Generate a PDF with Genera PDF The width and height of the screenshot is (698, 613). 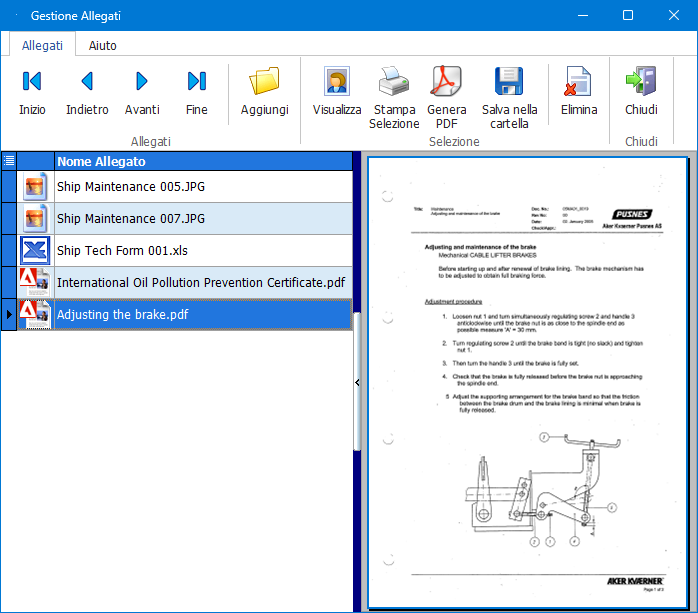pyautogui.click(x=446, y=98)
